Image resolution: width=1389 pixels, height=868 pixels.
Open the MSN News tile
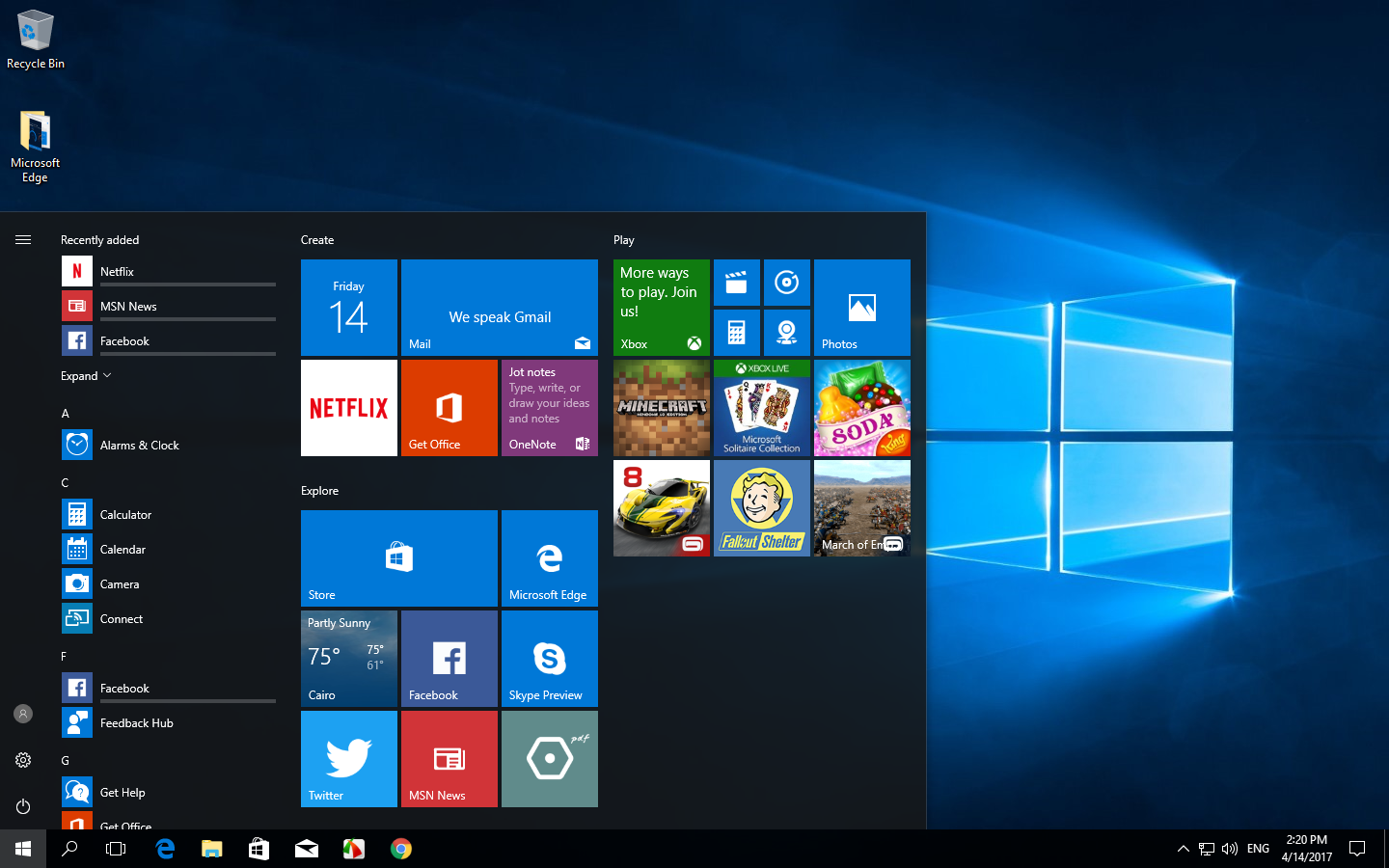coord(449,759)
